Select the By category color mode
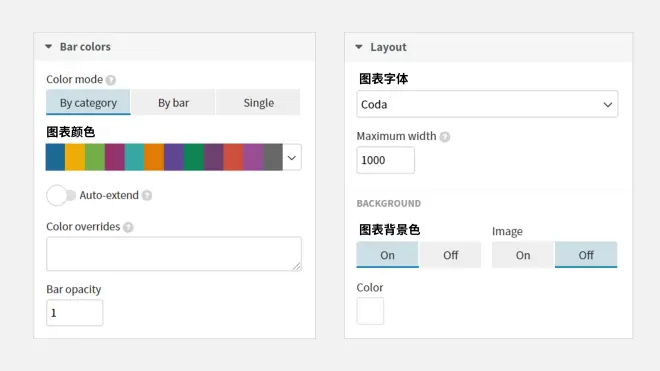Viewport: 660px width, 371px height. [88, 102]
